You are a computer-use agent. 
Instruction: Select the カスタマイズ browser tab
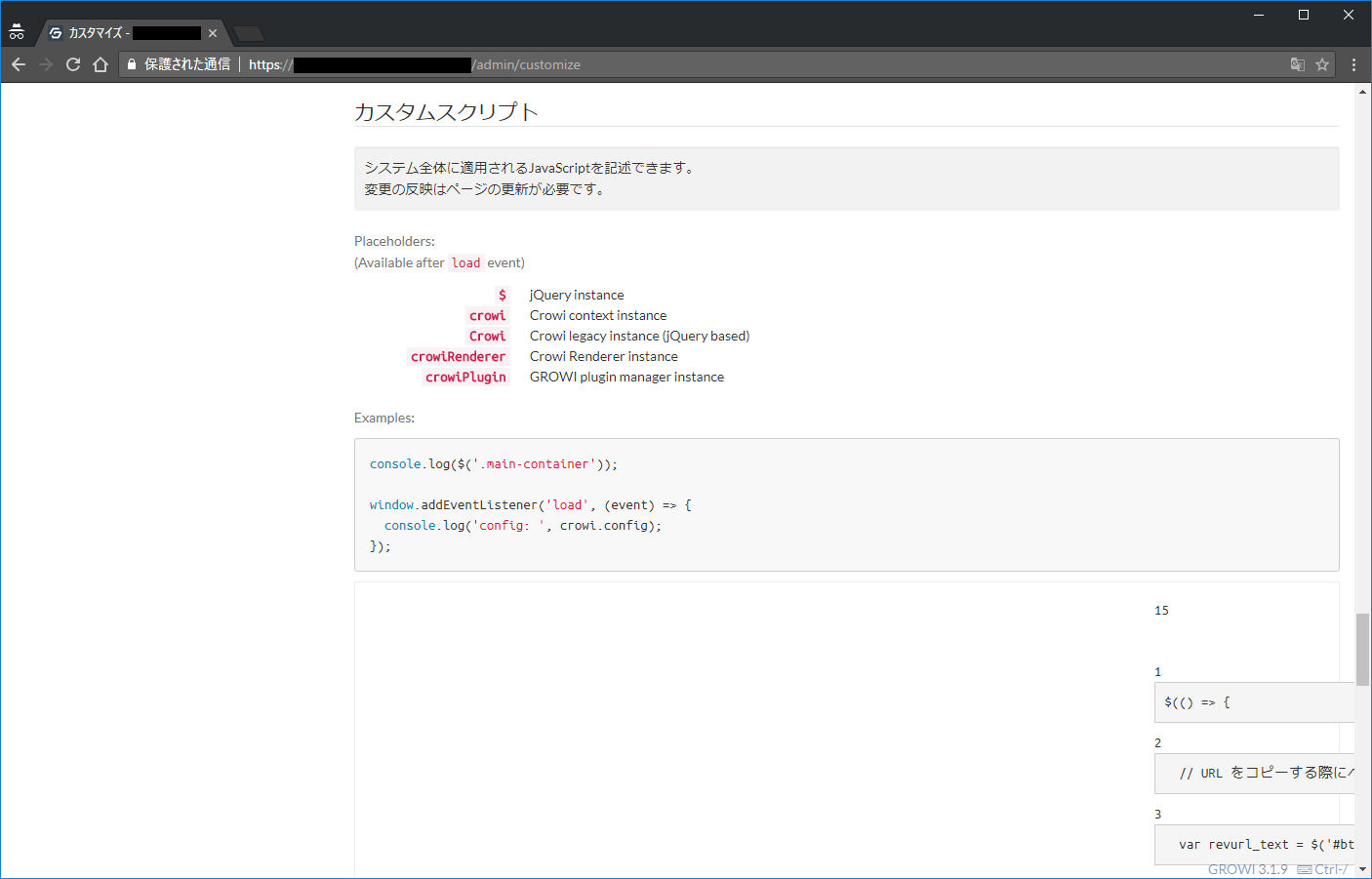click(x=127, y=31)
